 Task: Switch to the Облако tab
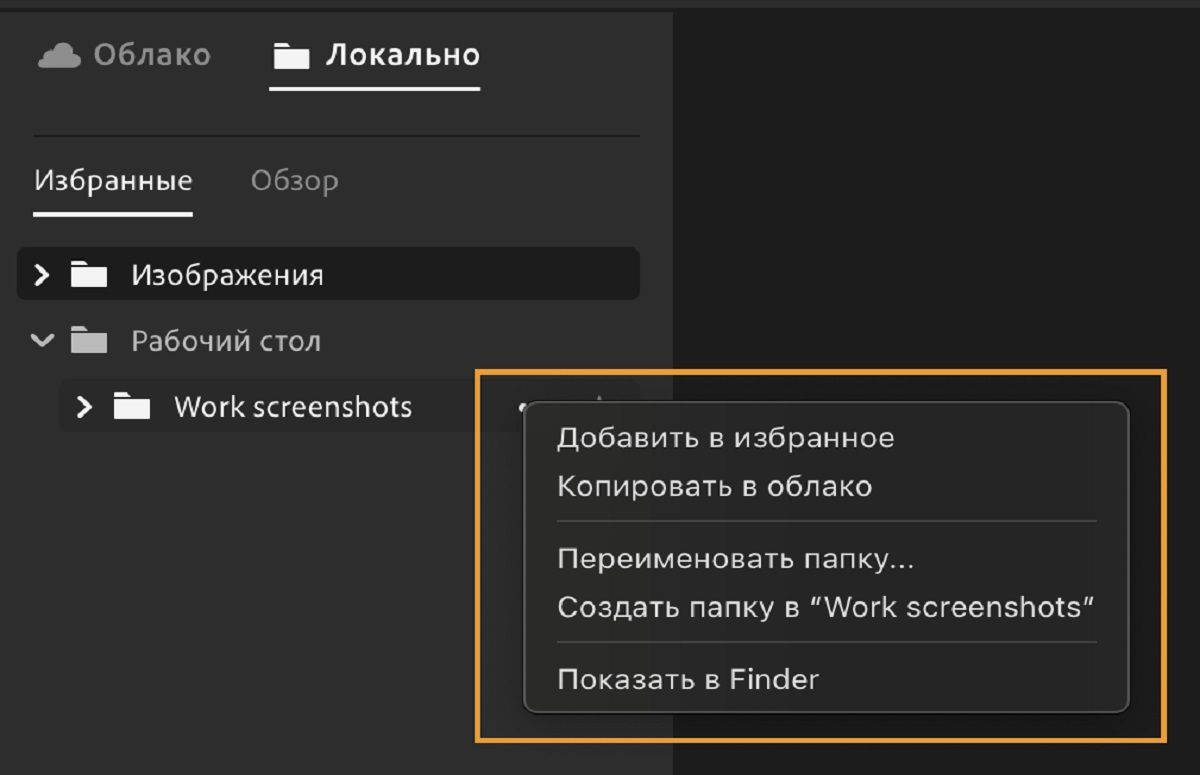(x=150, y=54)
